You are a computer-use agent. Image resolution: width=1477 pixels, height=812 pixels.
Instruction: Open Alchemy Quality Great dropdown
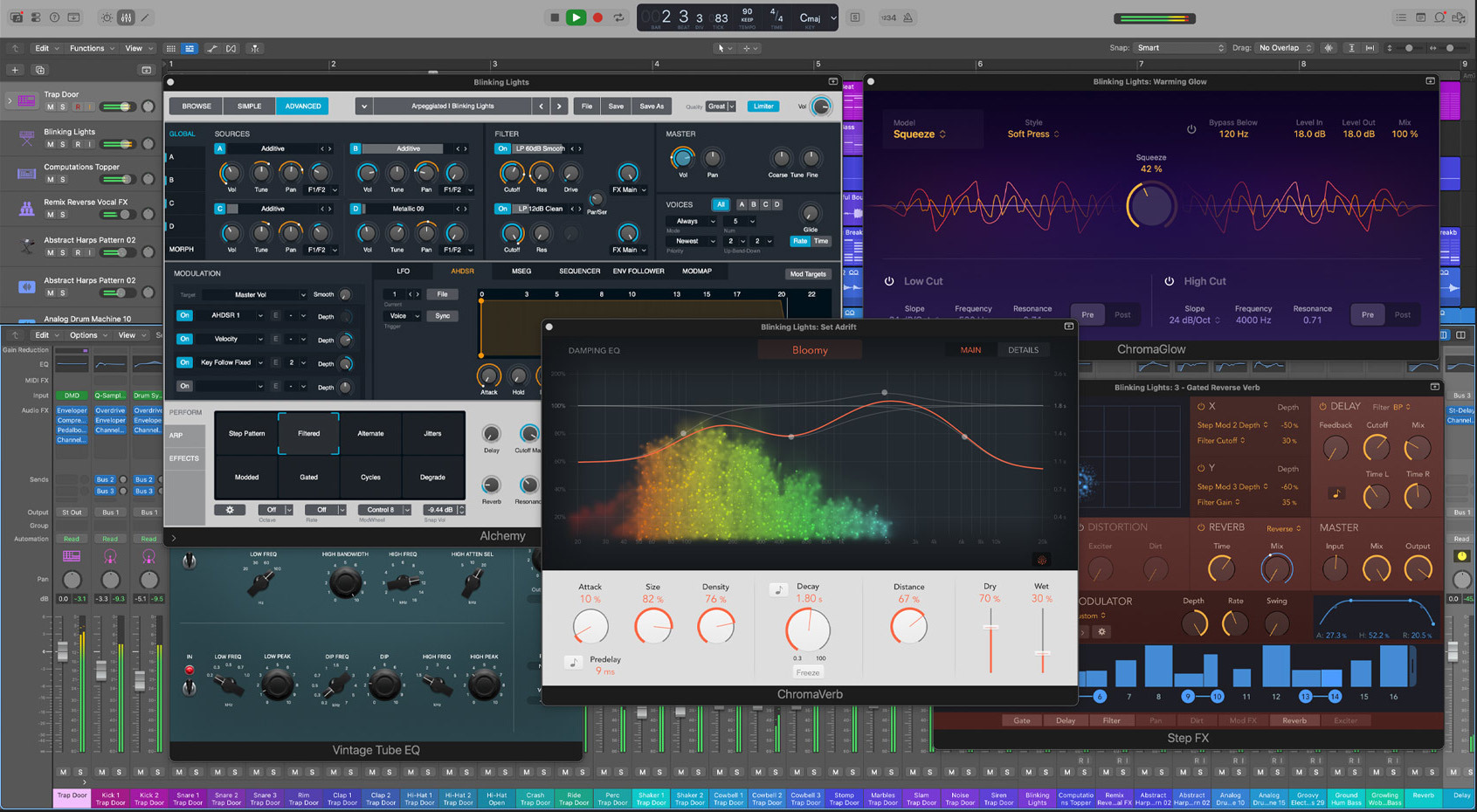pyautogui.click(x=721, y=107)
